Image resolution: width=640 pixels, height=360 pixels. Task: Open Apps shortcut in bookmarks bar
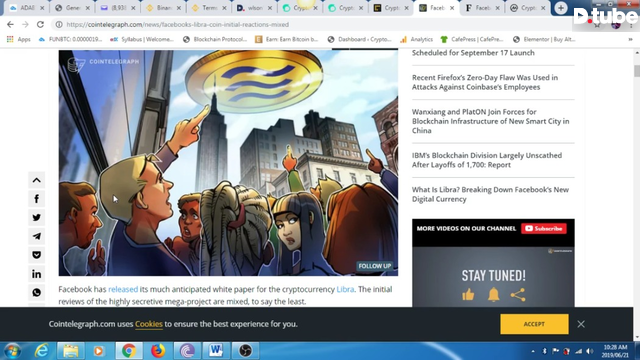pyautogui.click(x=18, y=40)
